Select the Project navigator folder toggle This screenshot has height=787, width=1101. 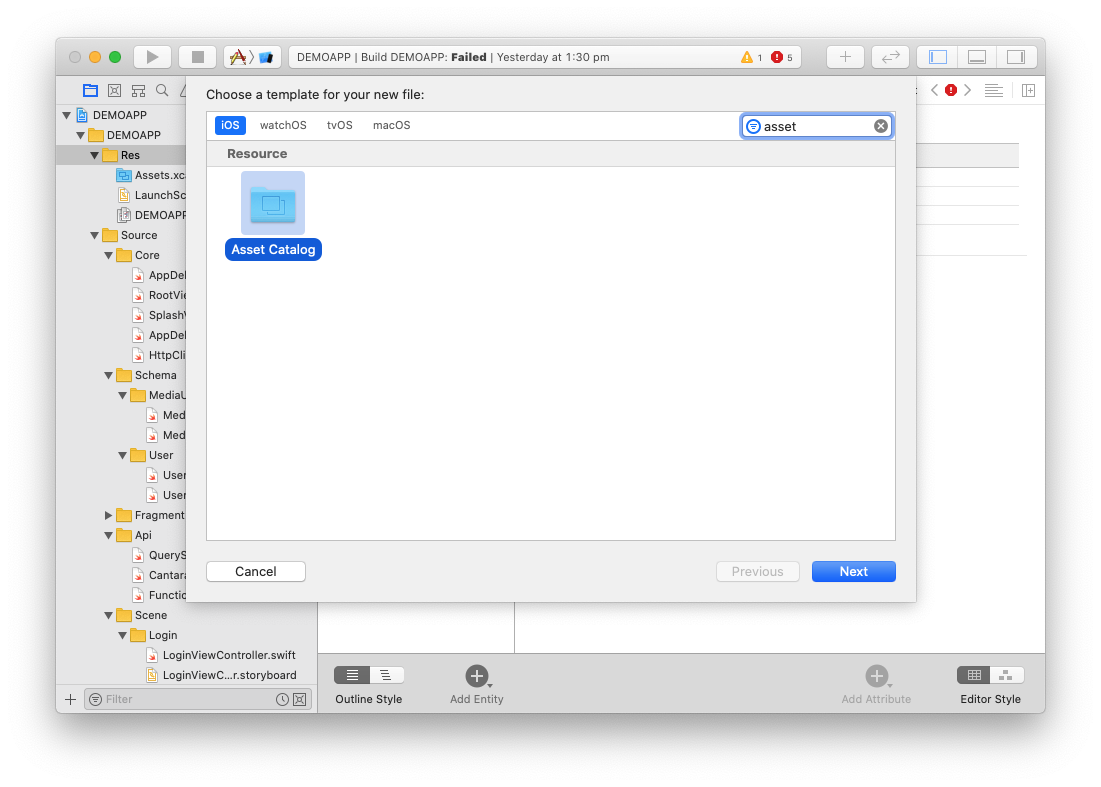pos(90,90)
